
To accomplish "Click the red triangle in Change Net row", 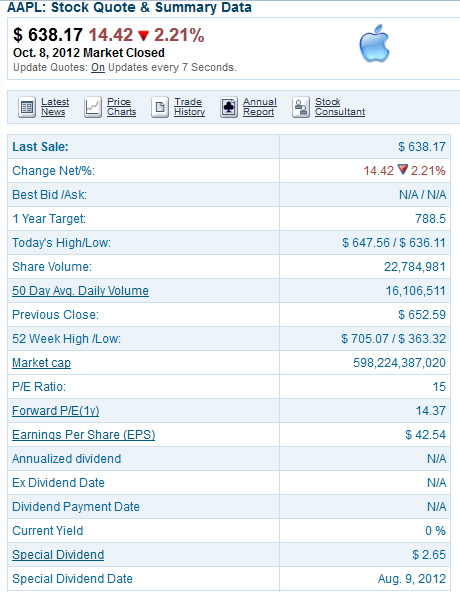I will coord(403,170).
